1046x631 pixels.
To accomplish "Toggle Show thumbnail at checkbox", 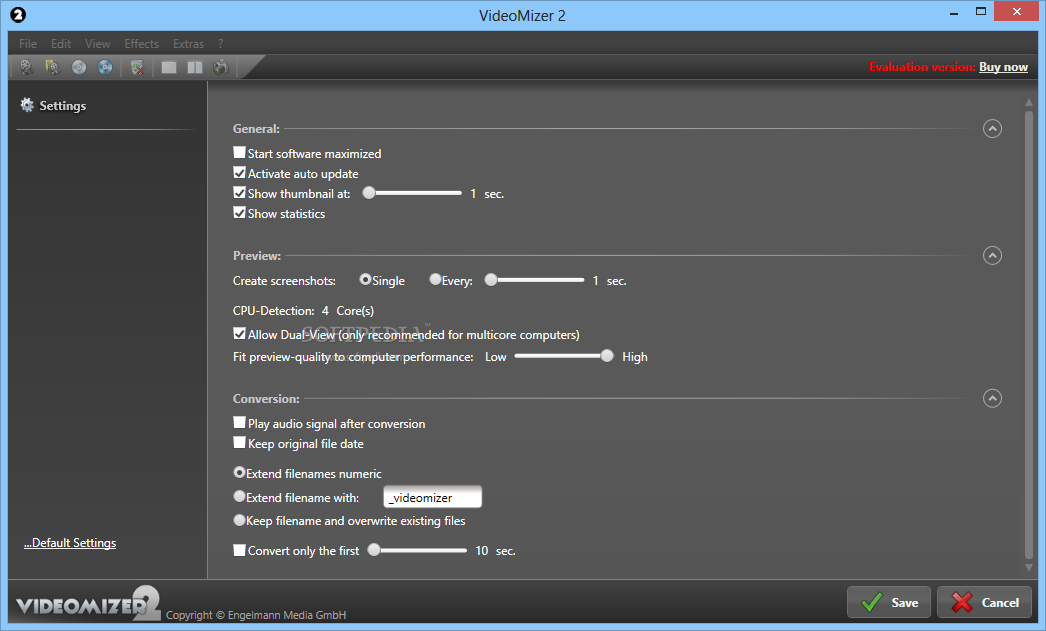I will click(239, 193).
